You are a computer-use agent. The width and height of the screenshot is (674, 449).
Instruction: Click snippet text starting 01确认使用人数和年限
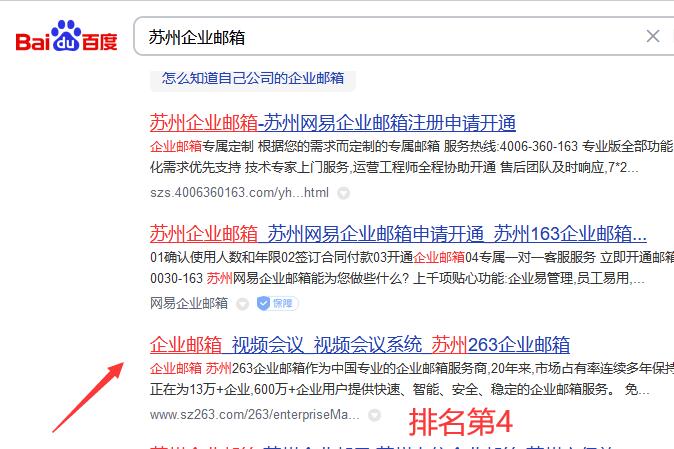[x=412, y=257]
